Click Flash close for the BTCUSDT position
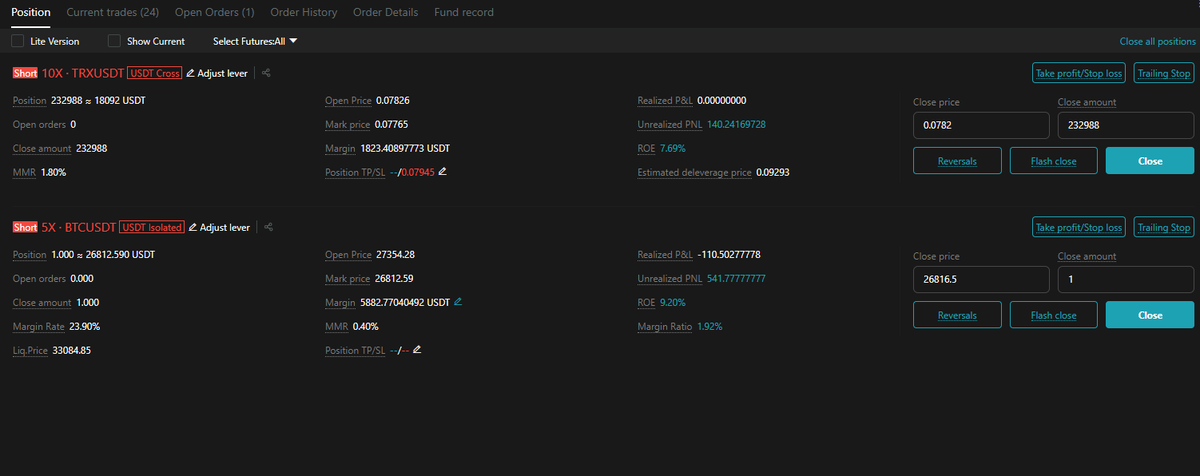Viewport: 1200px width, 476px height. click(x=1053, y=315)
